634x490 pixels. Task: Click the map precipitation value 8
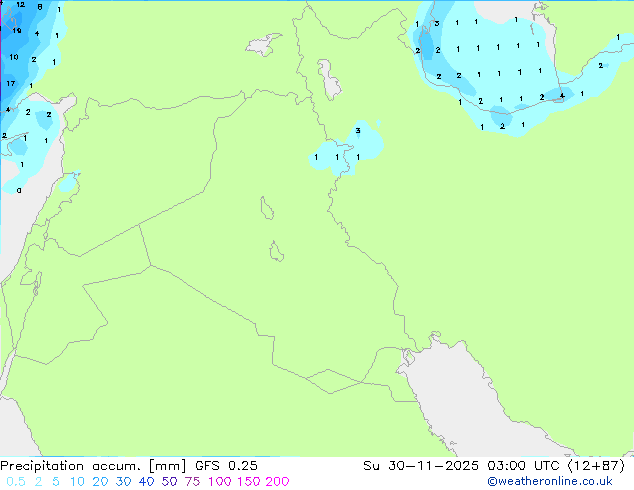tap(40, 7)
